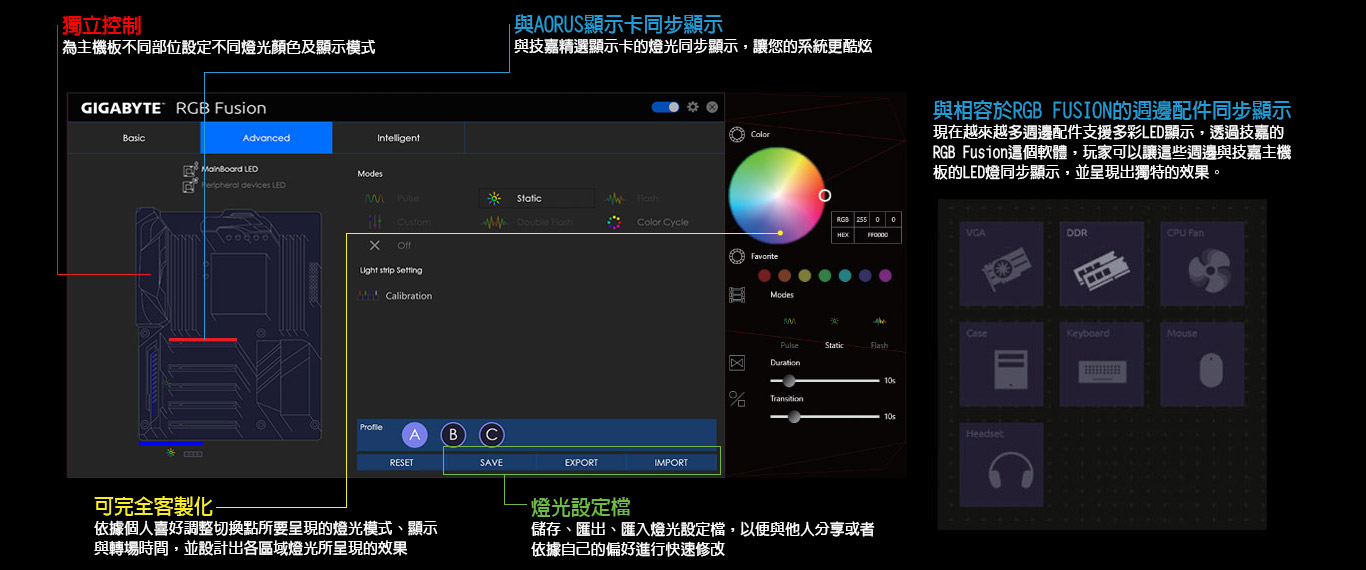Pick the yellow-green favorite swatch

click(x=804, y=276)
